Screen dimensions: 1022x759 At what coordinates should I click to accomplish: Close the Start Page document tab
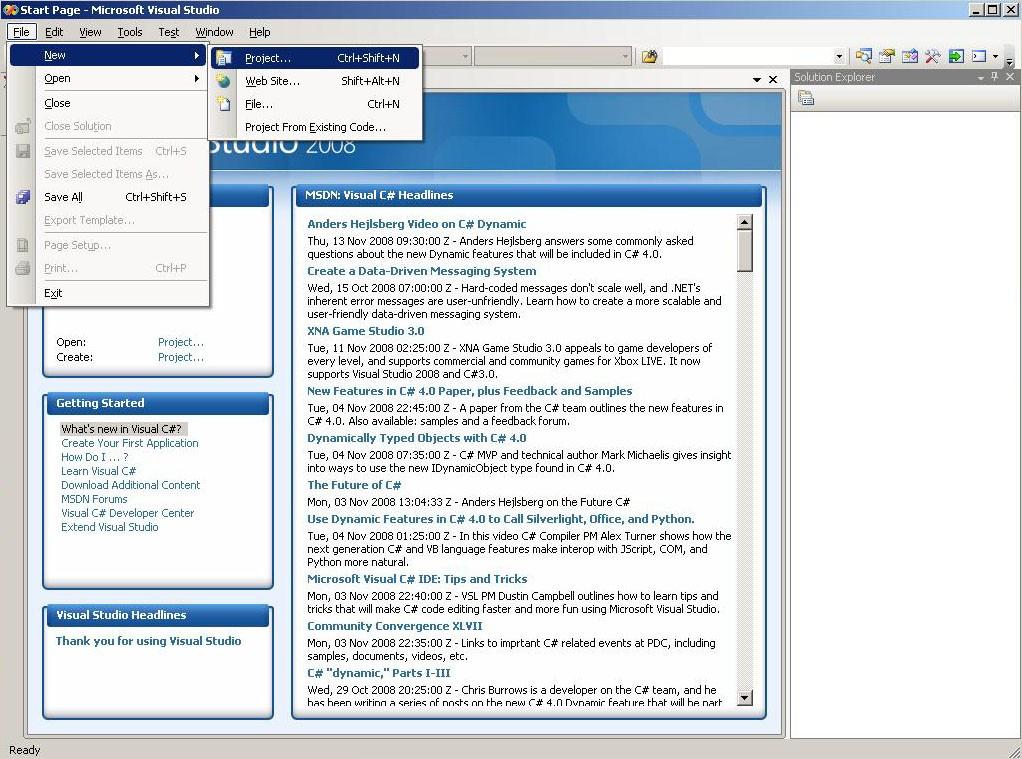(773, 80)
